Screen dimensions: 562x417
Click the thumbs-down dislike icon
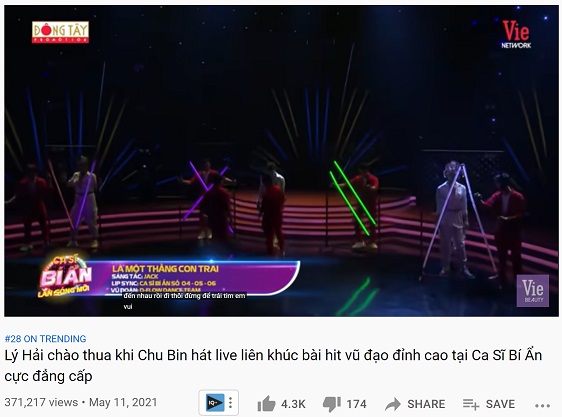(332, 404)
